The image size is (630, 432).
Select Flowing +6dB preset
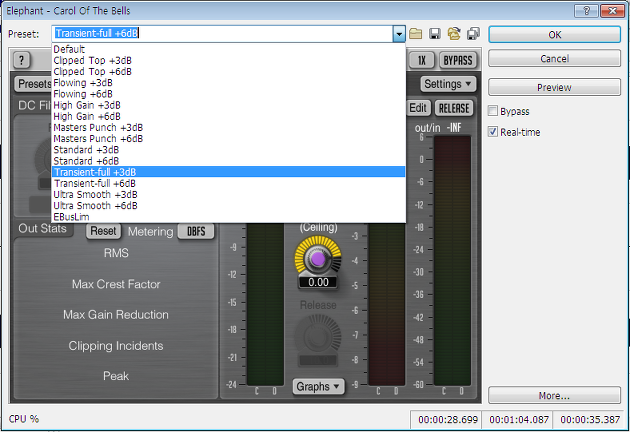pyautogui.click(x=229, y=94)
